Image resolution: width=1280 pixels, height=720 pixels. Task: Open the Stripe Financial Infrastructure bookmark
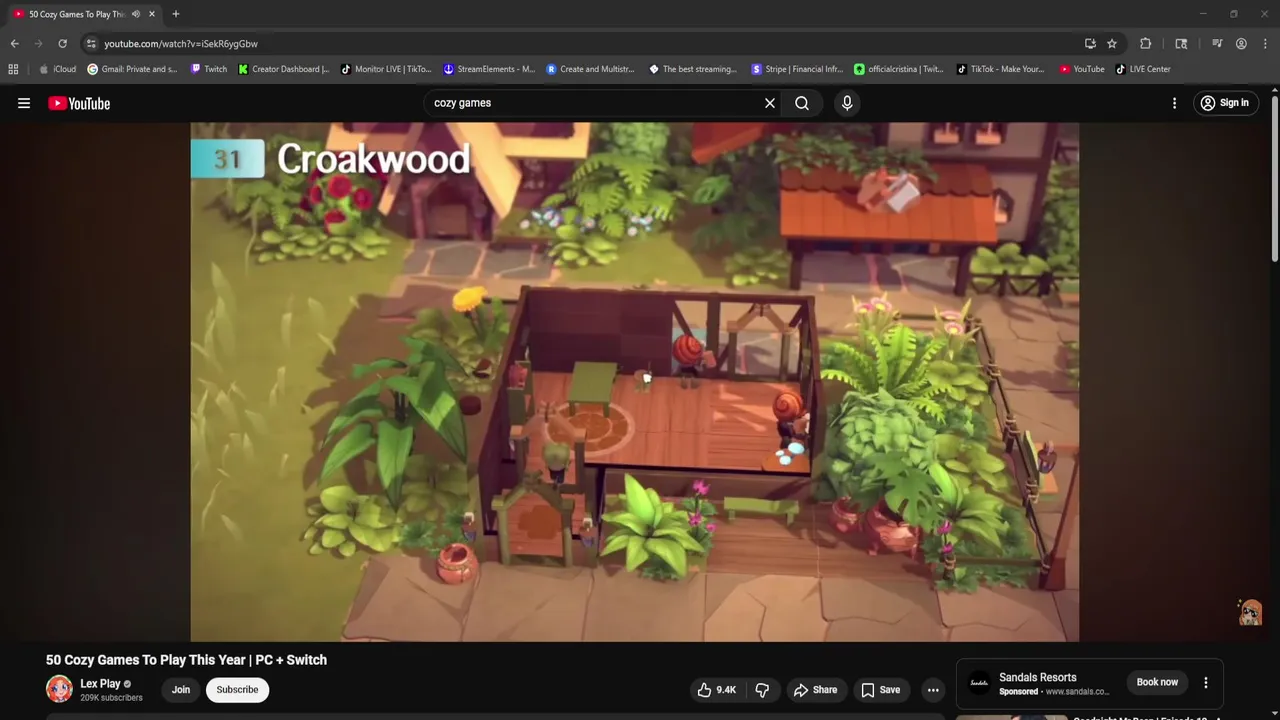click(x=797, y=69)
